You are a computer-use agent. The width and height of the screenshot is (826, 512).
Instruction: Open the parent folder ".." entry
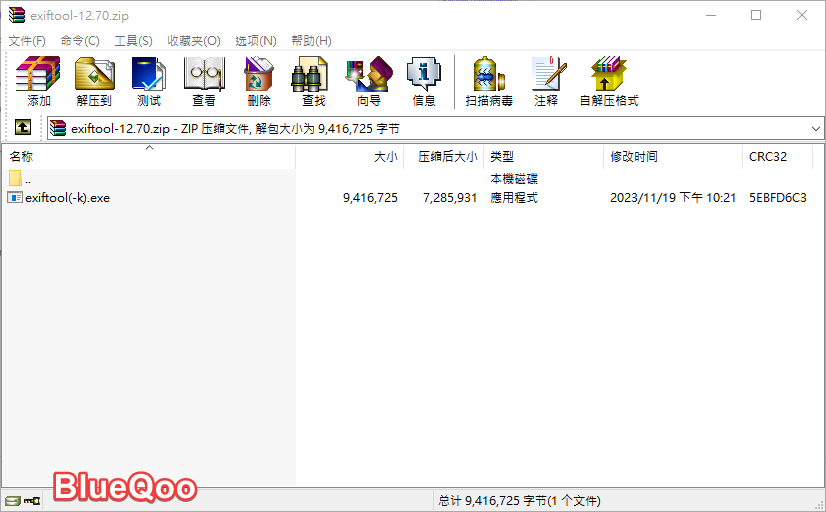(27, 179)
